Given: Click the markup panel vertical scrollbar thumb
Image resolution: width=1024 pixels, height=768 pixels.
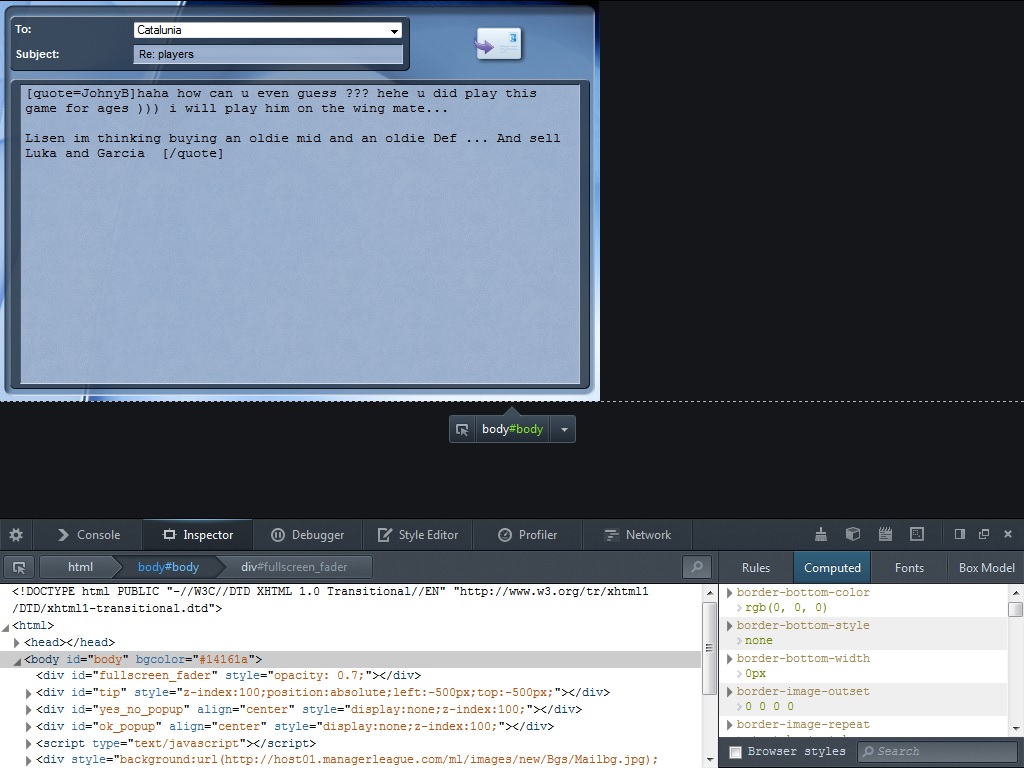Looking at the screenshot, I should tap(709, 648).
